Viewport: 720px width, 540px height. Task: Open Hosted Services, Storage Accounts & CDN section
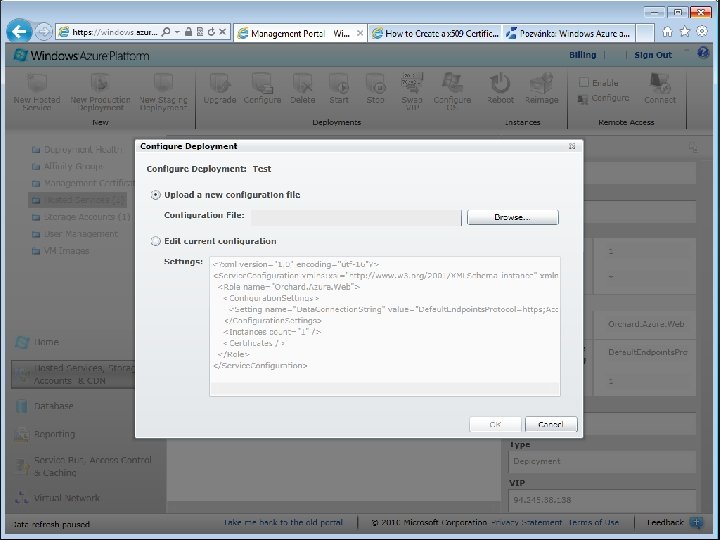point(73,374)
